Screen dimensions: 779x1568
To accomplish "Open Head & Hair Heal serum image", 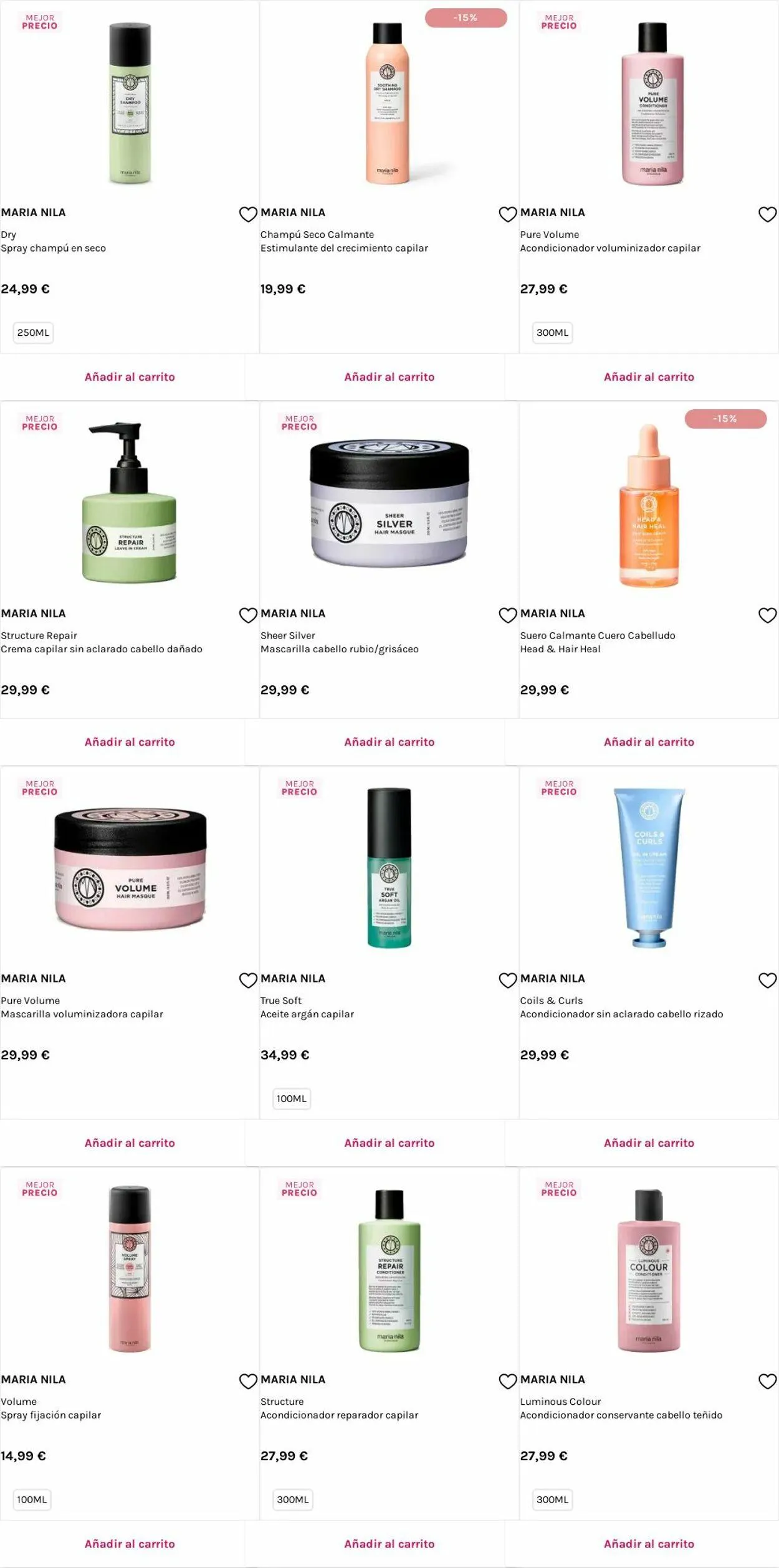I will [649, 506].
